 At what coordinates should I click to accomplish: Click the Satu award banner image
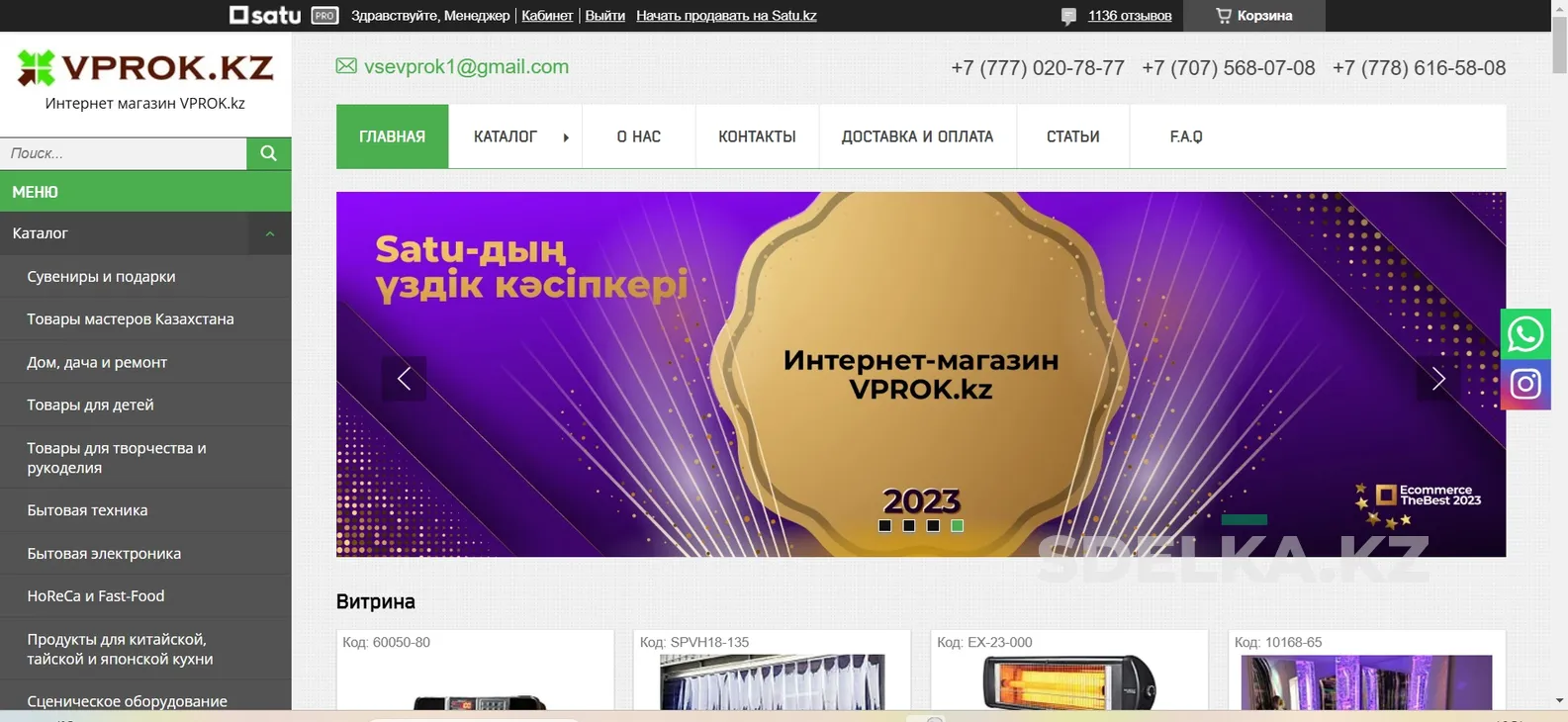tap(921, 374)
